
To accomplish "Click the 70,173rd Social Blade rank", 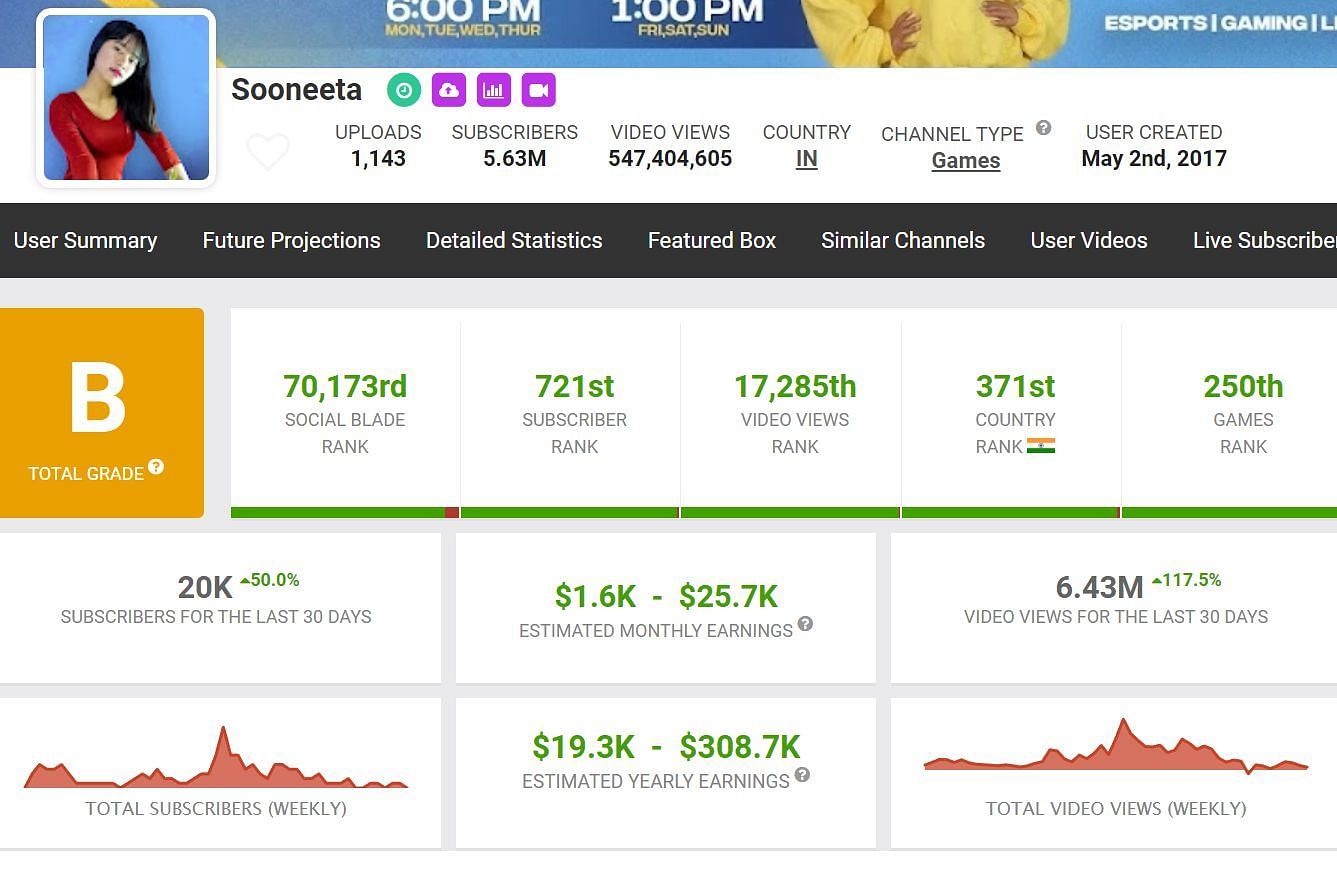I will (x=345, y=387).
